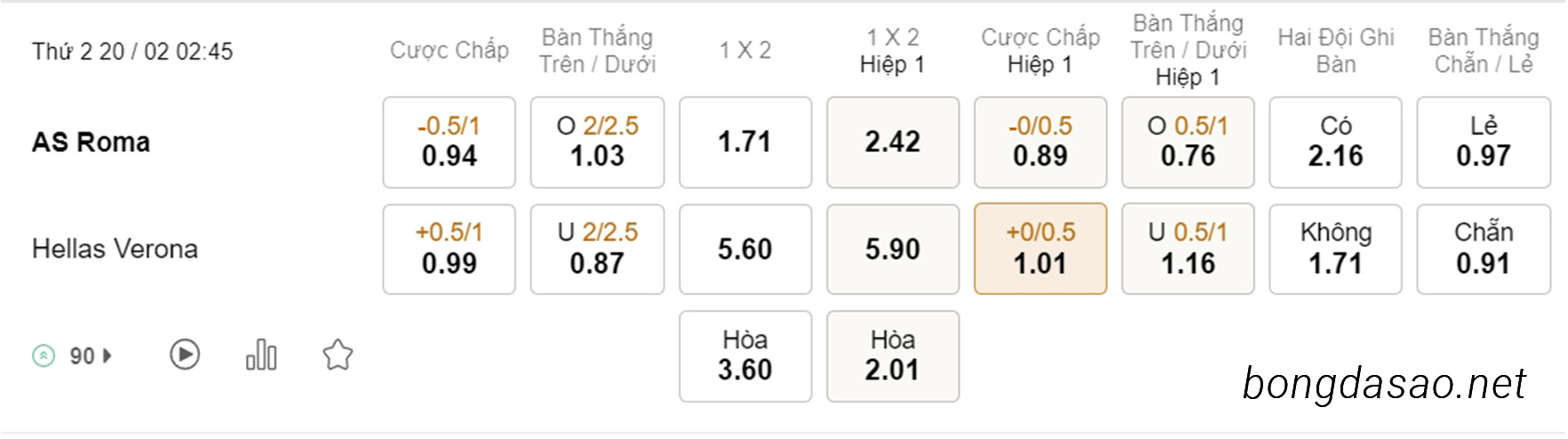
Task: Choose Không both teams score 1.71
Action: (1336, 249)
